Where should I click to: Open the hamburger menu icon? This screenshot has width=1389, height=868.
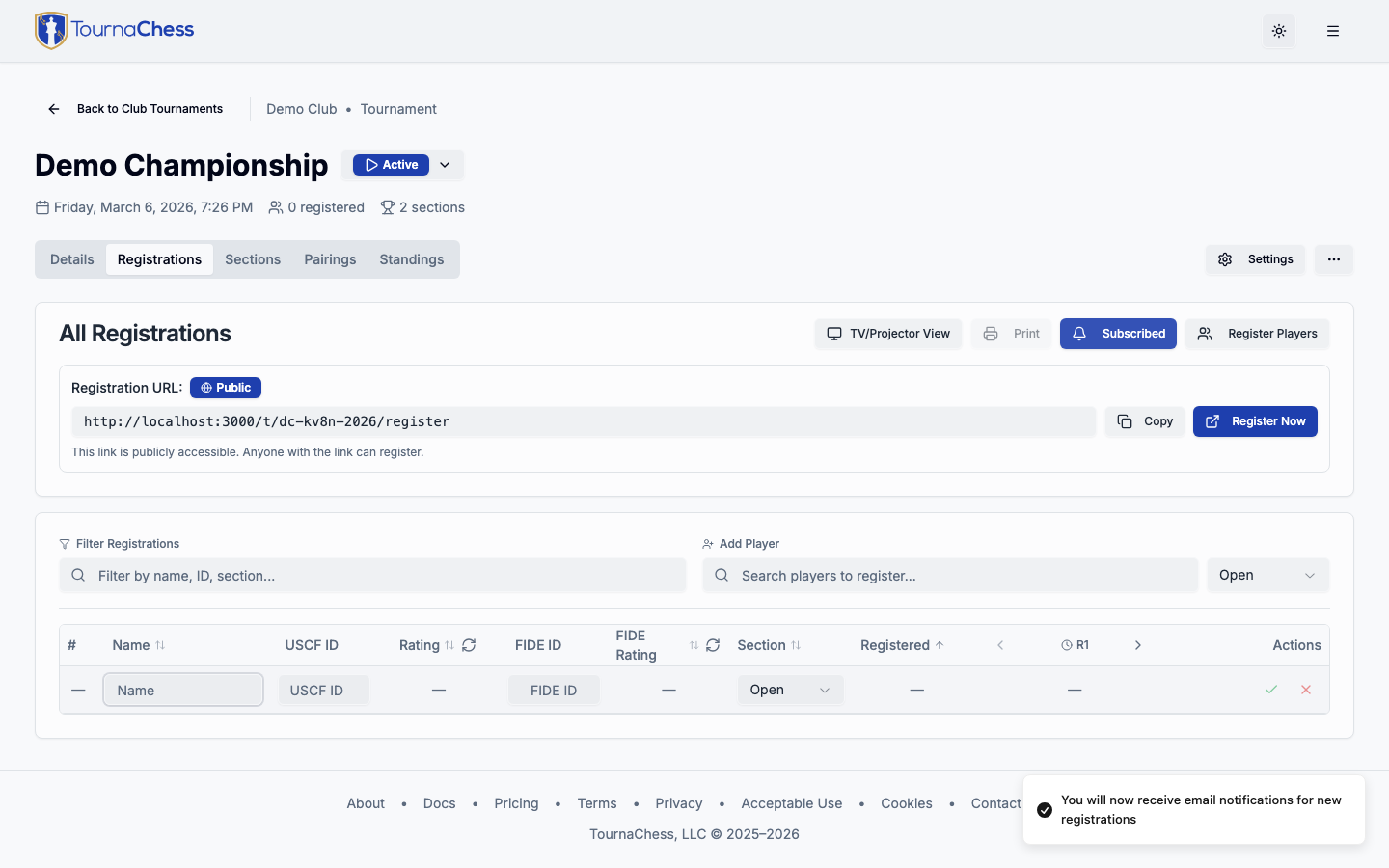pyautogui.click(x=1333, y=31)
